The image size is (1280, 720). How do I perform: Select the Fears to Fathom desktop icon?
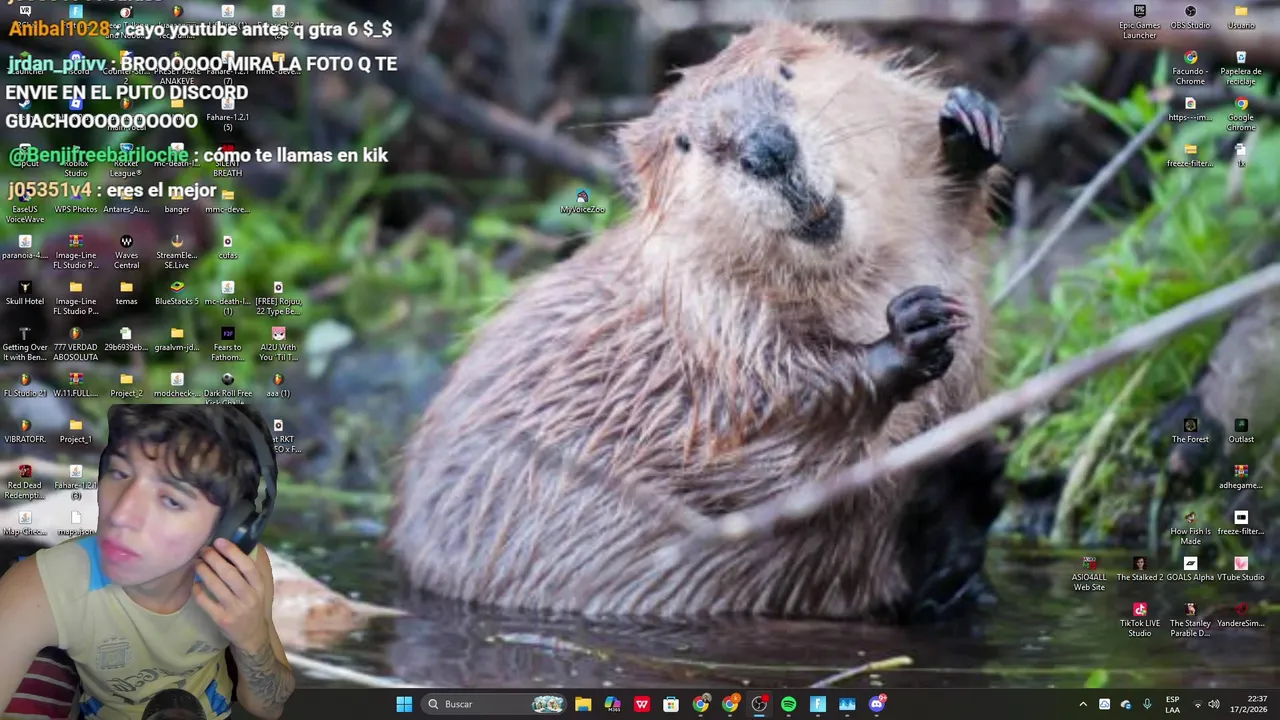pos(227,342)
